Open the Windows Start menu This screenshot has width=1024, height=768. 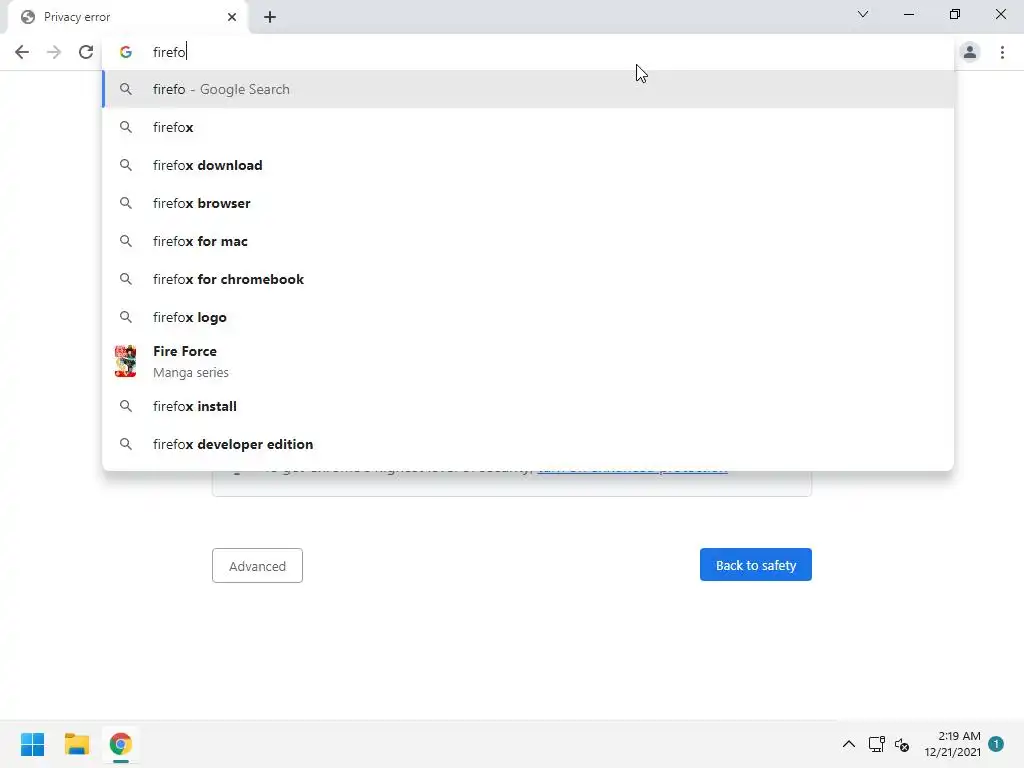point(33,744)
